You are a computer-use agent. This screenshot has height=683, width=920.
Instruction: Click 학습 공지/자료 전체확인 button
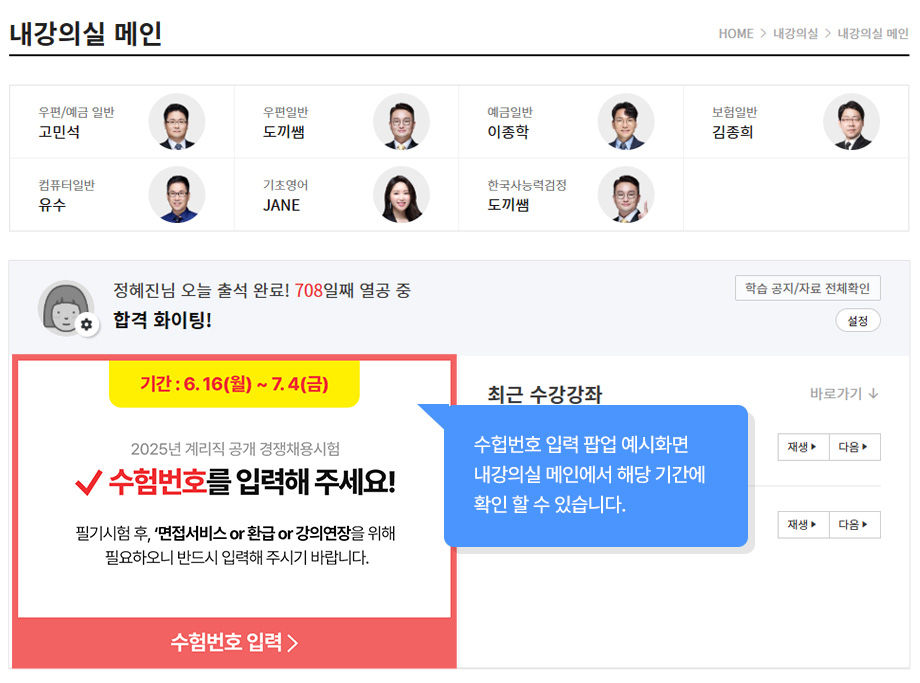coord(808,289)
